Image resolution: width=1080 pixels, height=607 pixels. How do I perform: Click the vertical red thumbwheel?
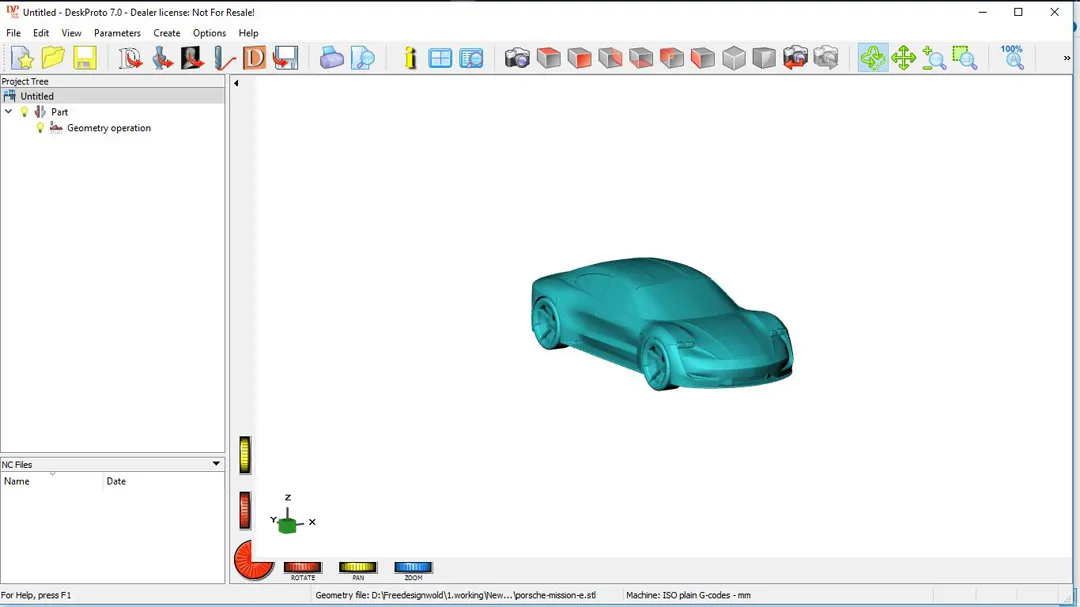245,511
